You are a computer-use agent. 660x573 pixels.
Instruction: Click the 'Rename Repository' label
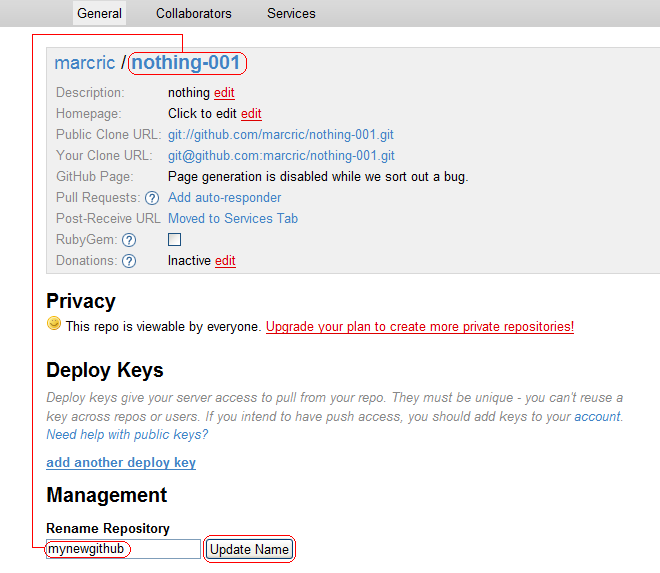click(x=108, y=528)
